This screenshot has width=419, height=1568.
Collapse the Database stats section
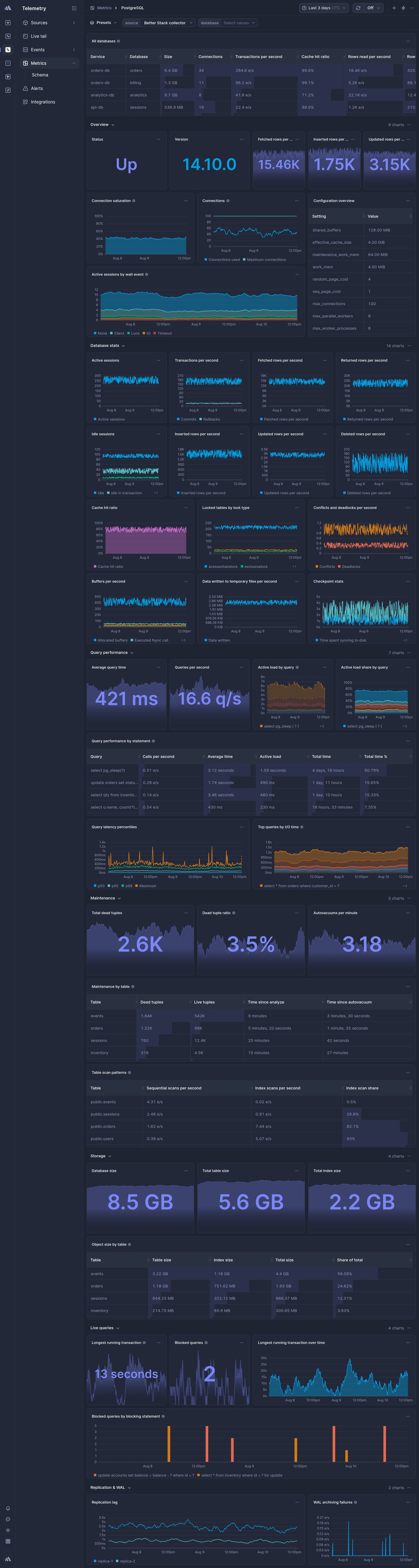[x=107, y=346]
